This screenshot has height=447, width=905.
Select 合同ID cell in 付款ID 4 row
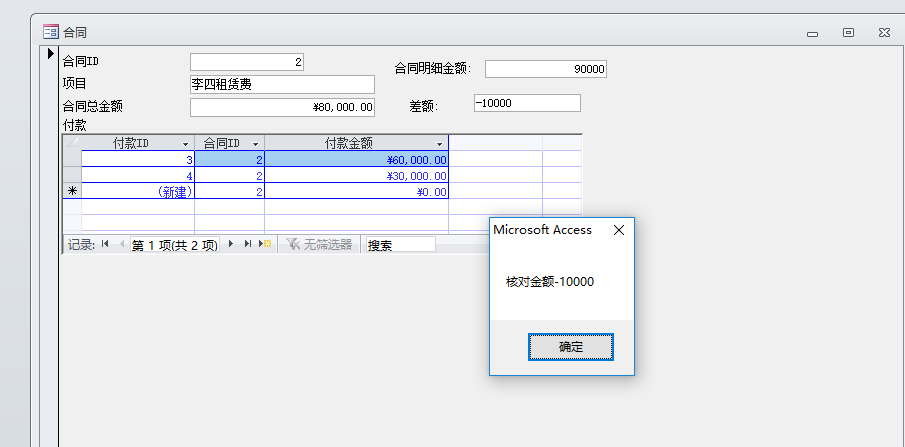pyautogui.click(x=229, y=175)
